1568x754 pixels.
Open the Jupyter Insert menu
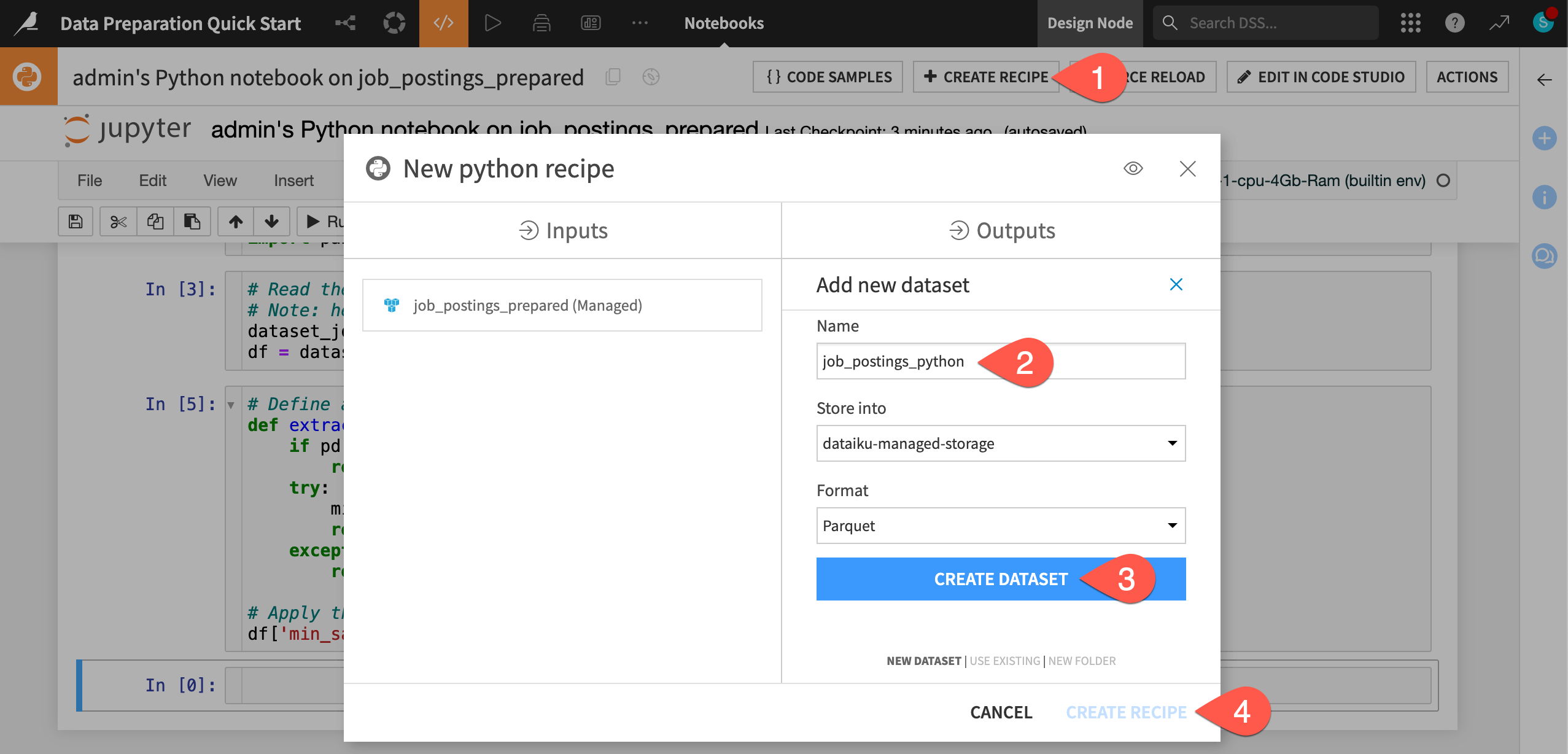[x=293, y=181]
